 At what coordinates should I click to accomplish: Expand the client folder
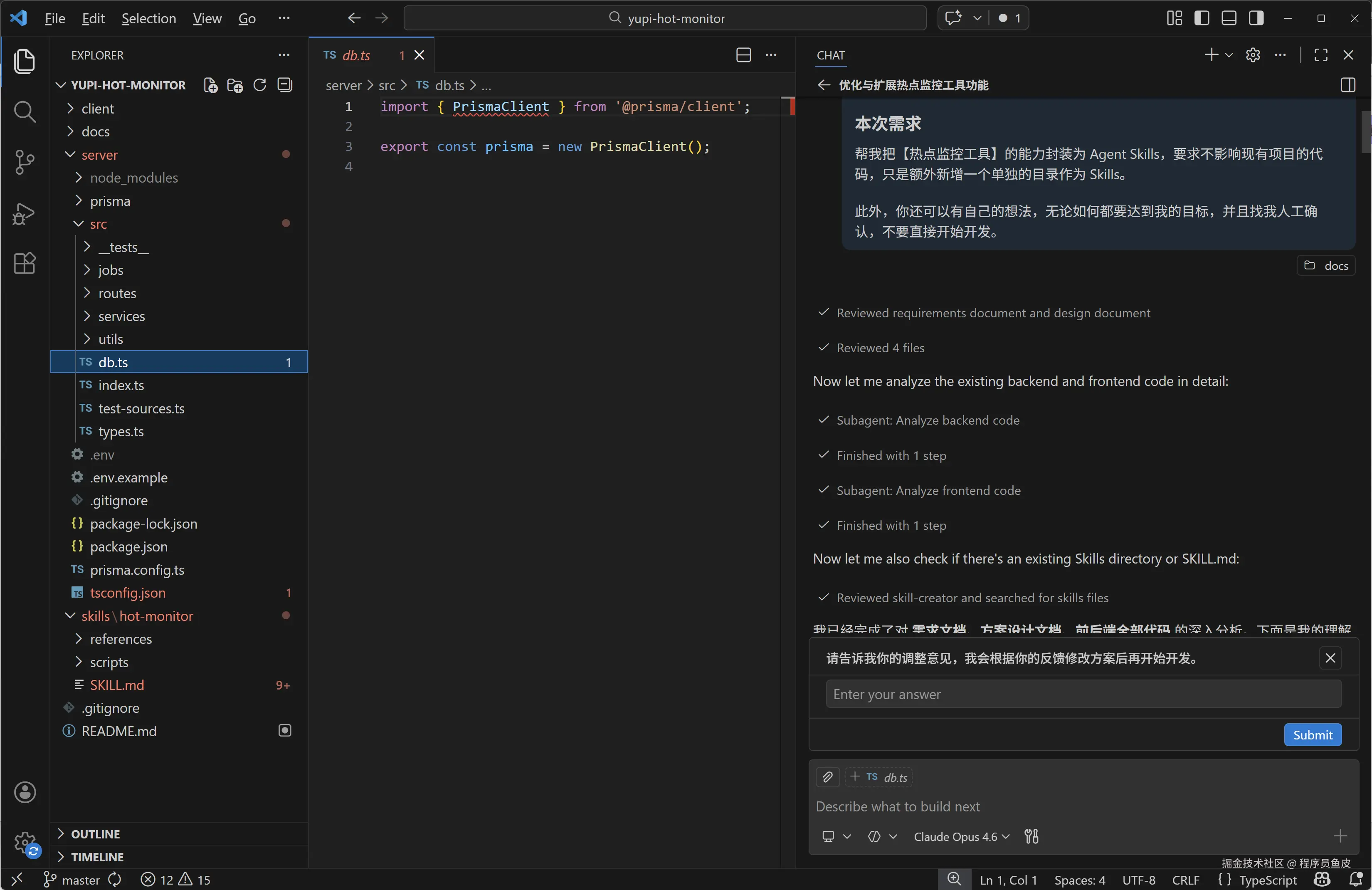click(97, 109)
